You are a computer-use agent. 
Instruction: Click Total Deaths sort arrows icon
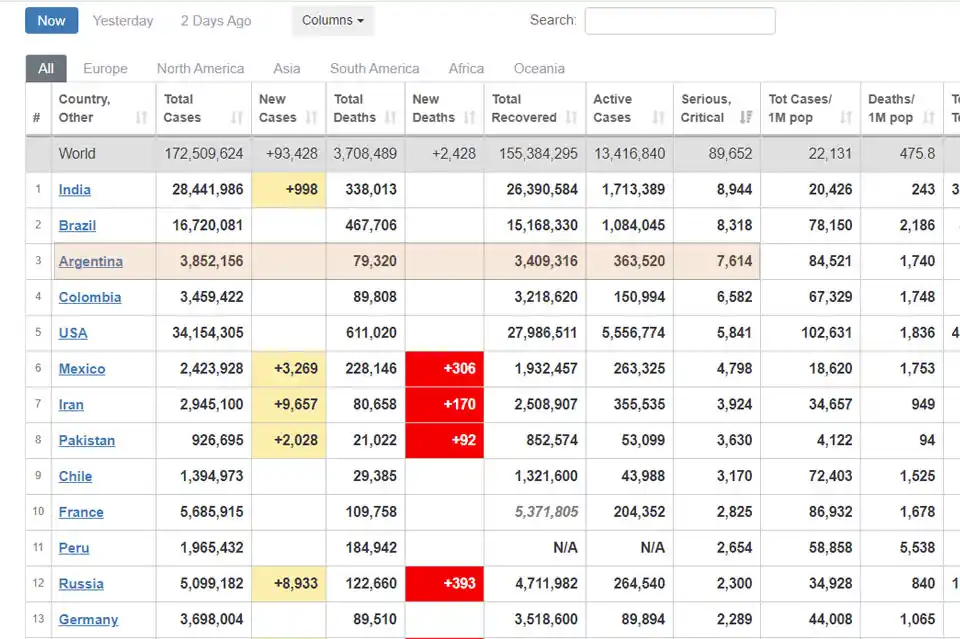390,118
